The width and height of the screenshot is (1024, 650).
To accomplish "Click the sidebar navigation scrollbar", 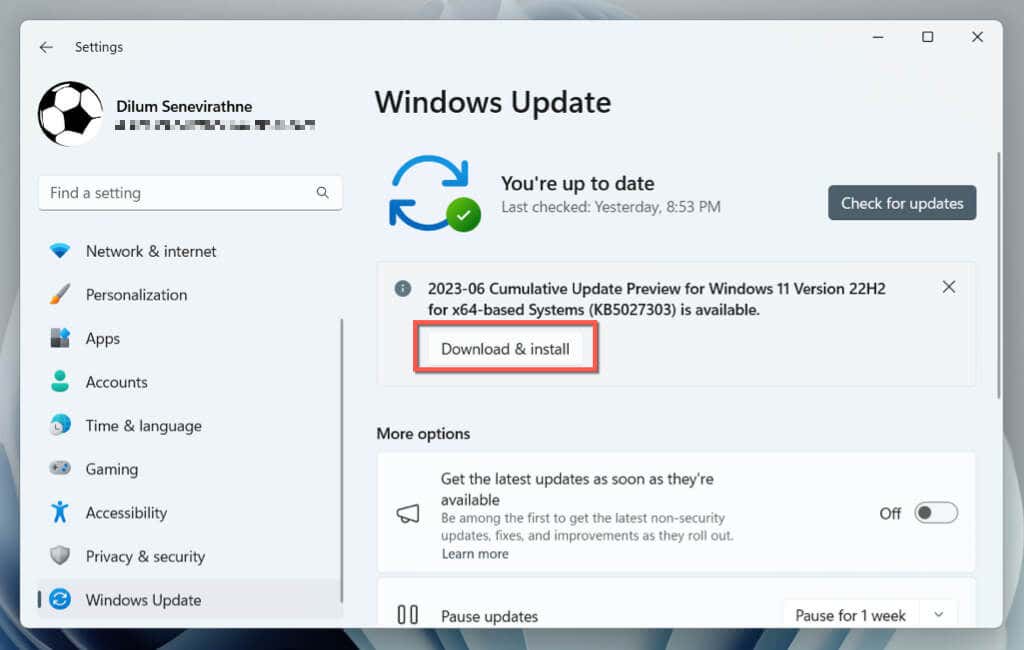I will [342, 461].
